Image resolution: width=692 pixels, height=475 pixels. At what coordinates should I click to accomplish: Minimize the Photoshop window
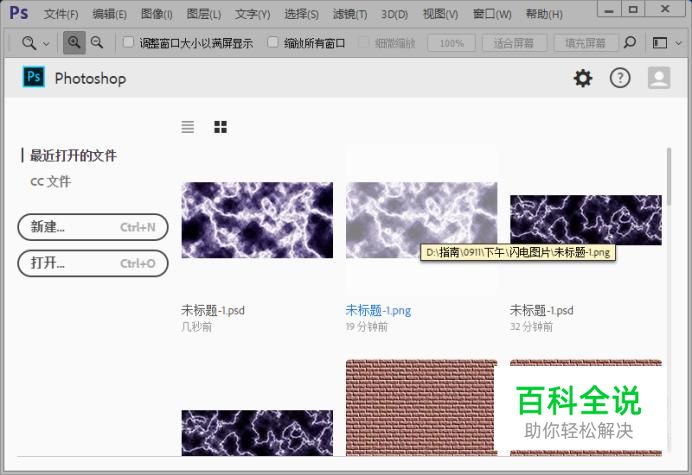[609, 10]
